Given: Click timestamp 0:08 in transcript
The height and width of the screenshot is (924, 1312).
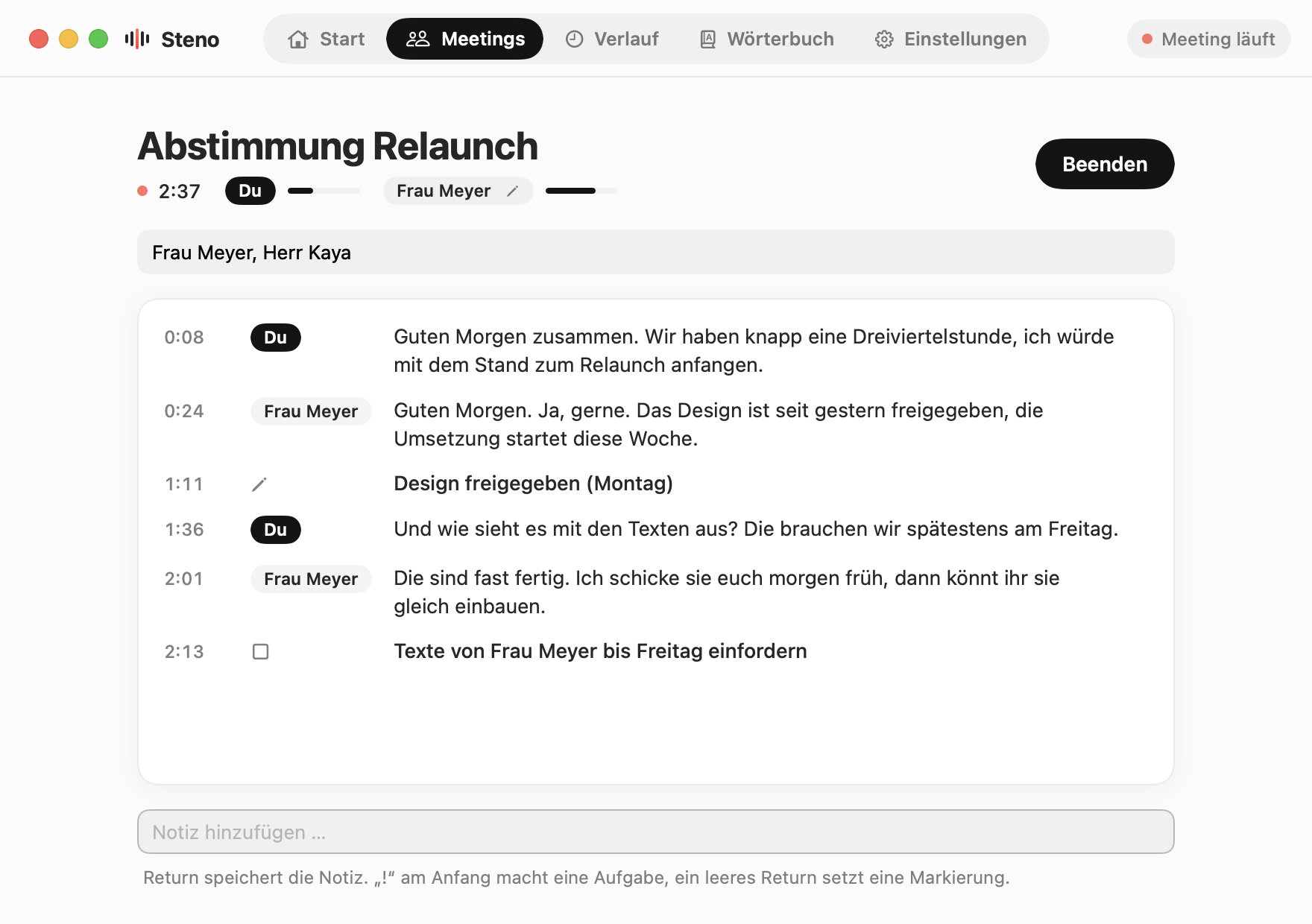Looking at the screenshot, I should point(184,338).
